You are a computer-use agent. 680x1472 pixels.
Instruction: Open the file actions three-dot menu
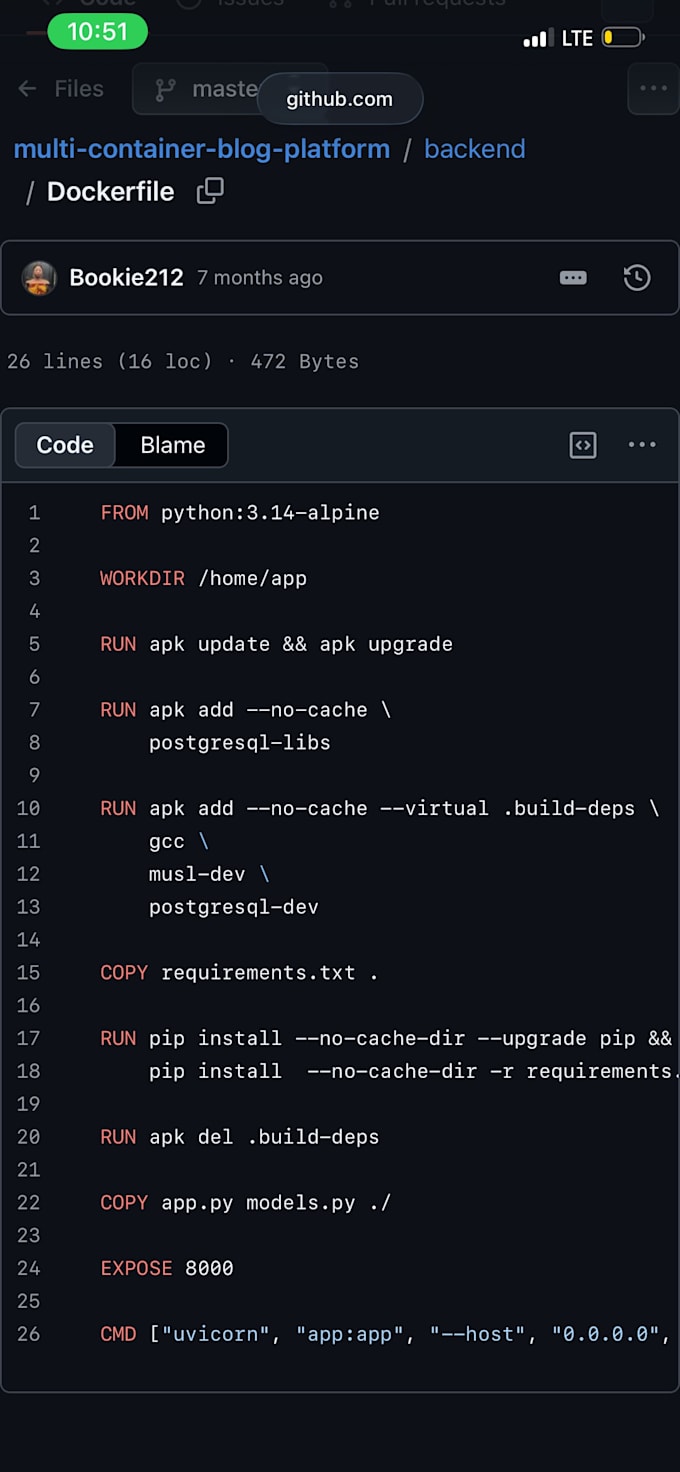tap(642, 445)
